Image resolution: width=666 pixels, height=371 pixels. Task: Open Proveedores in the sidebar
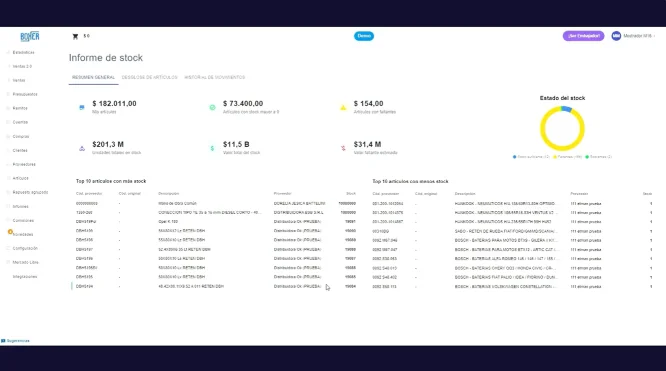(x=24, y=164)
